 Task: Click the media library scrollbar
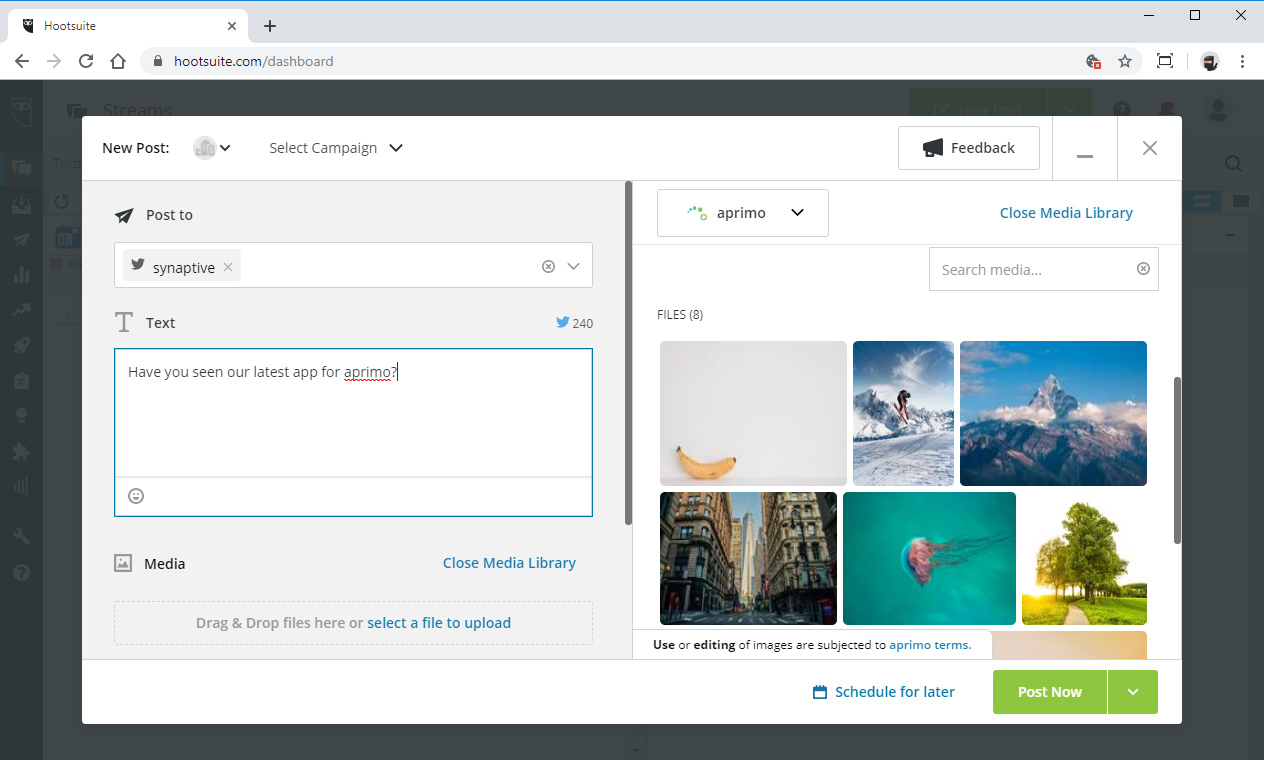click(1177, 460)
